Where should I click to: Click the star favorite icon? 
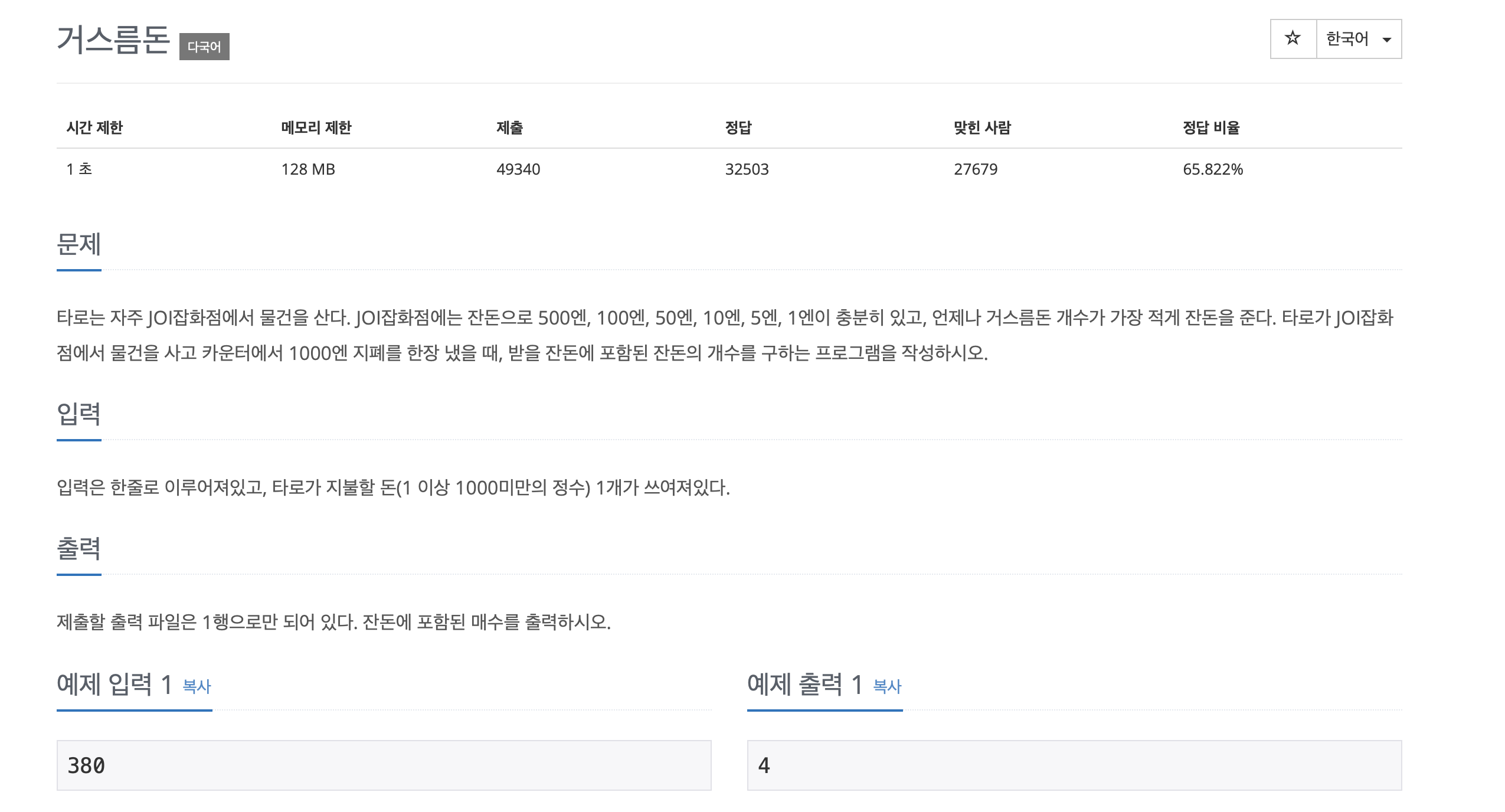tap(1293, 39)
